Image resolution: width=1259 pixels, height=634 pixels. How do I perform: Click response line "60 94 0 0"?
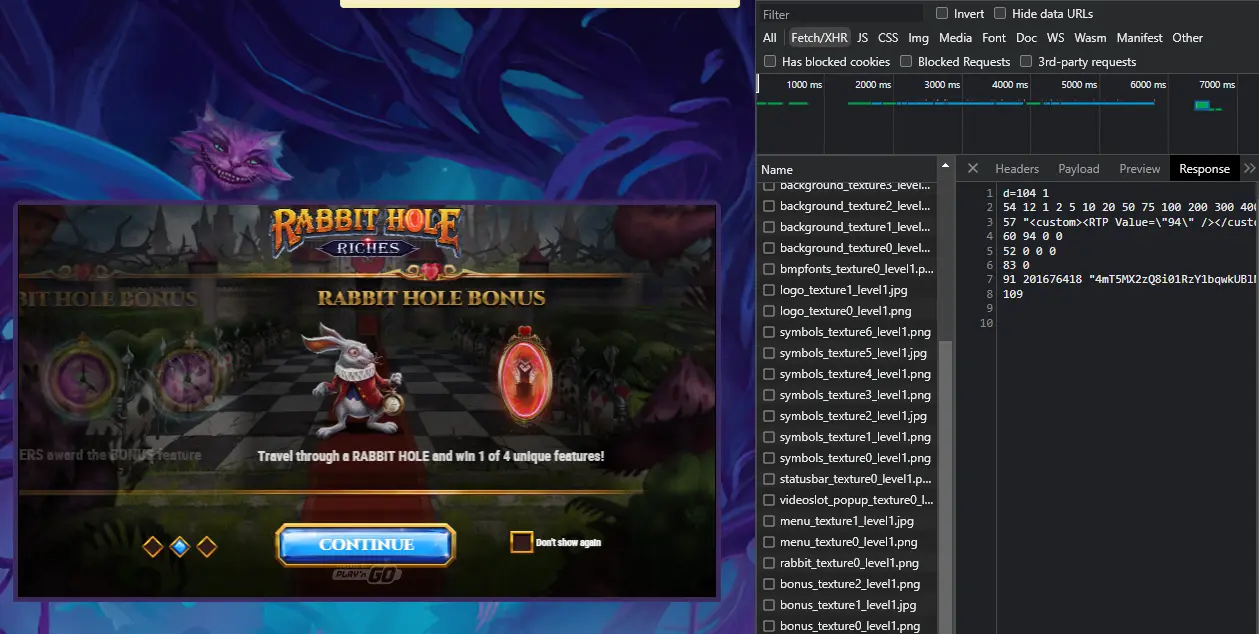point(1031,236)
